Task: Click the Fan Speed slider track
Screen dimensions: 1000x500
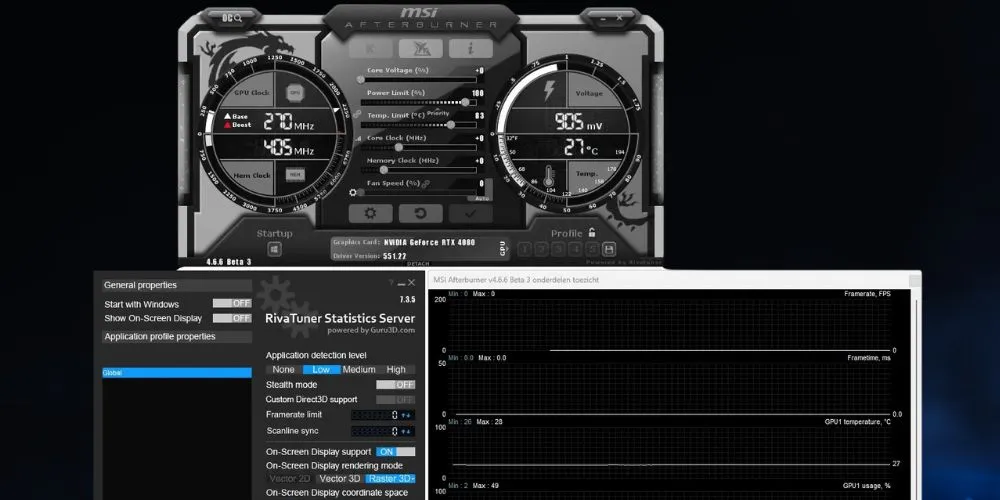Action: coord(418,192)
